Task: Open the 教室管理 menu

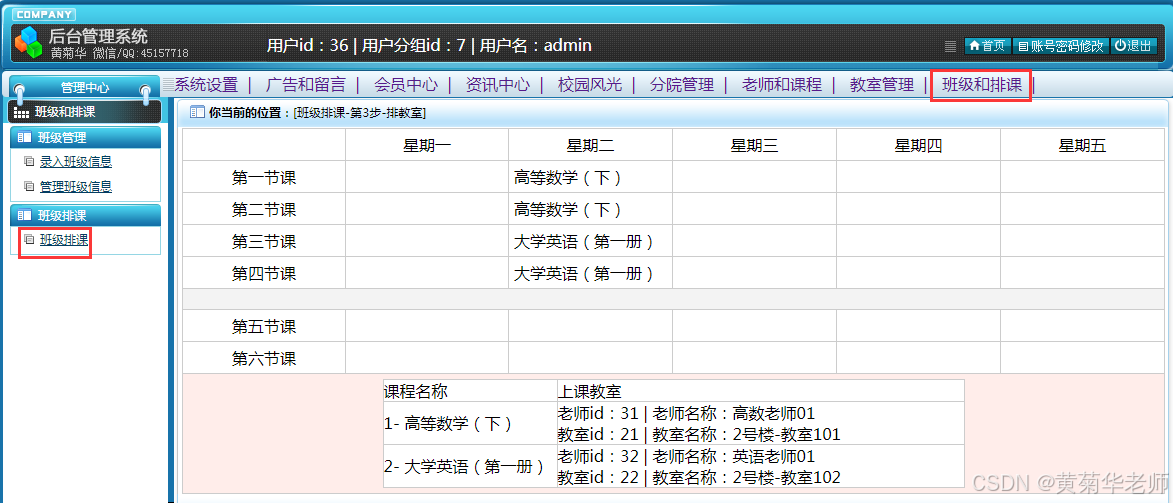Action: pos(881,85)
